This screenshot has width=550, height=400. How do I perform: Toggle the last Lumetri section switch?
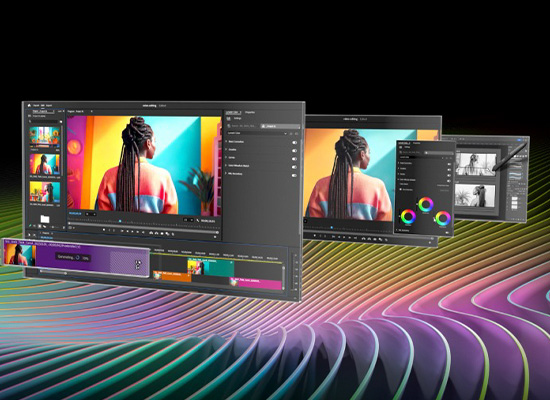pos(294,175)
